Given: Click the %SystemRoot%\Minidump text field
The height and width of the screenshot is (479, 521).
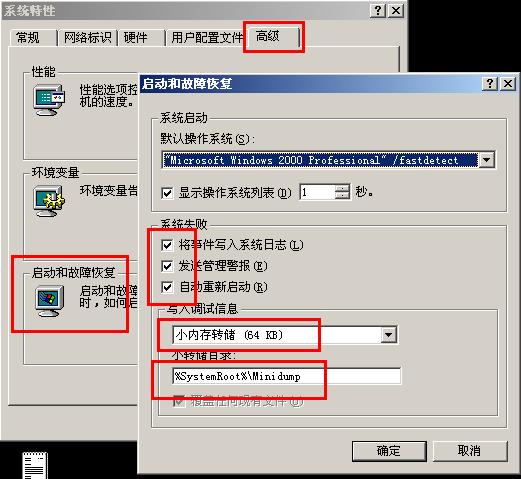Looking at the screenshot, I should pos(287,376).
